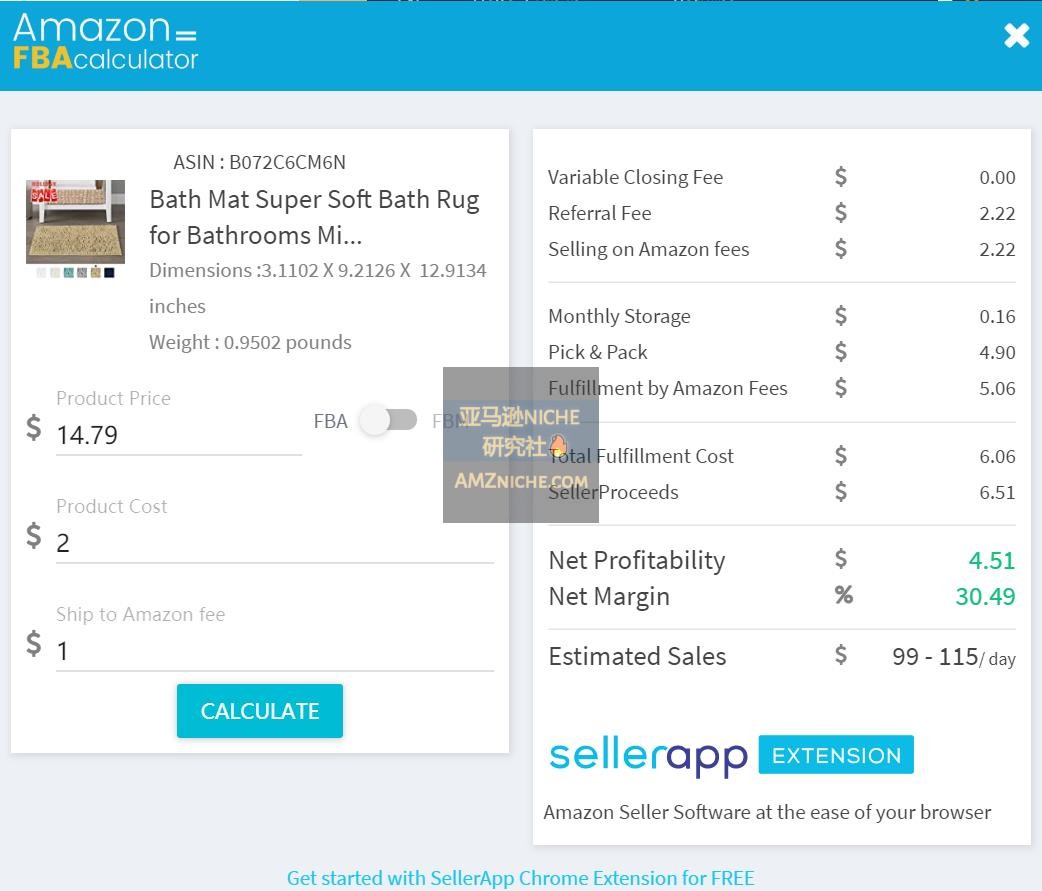The image size is (1042, 891).
Task: Click the "Product Price" field label
Action: [x=114, y=399]
